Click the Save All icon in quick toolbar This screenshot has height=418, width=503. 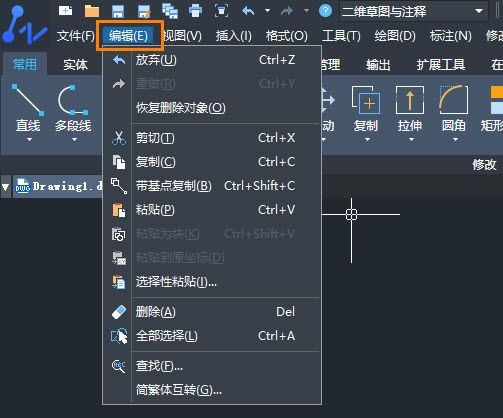[x=170, y=11]
